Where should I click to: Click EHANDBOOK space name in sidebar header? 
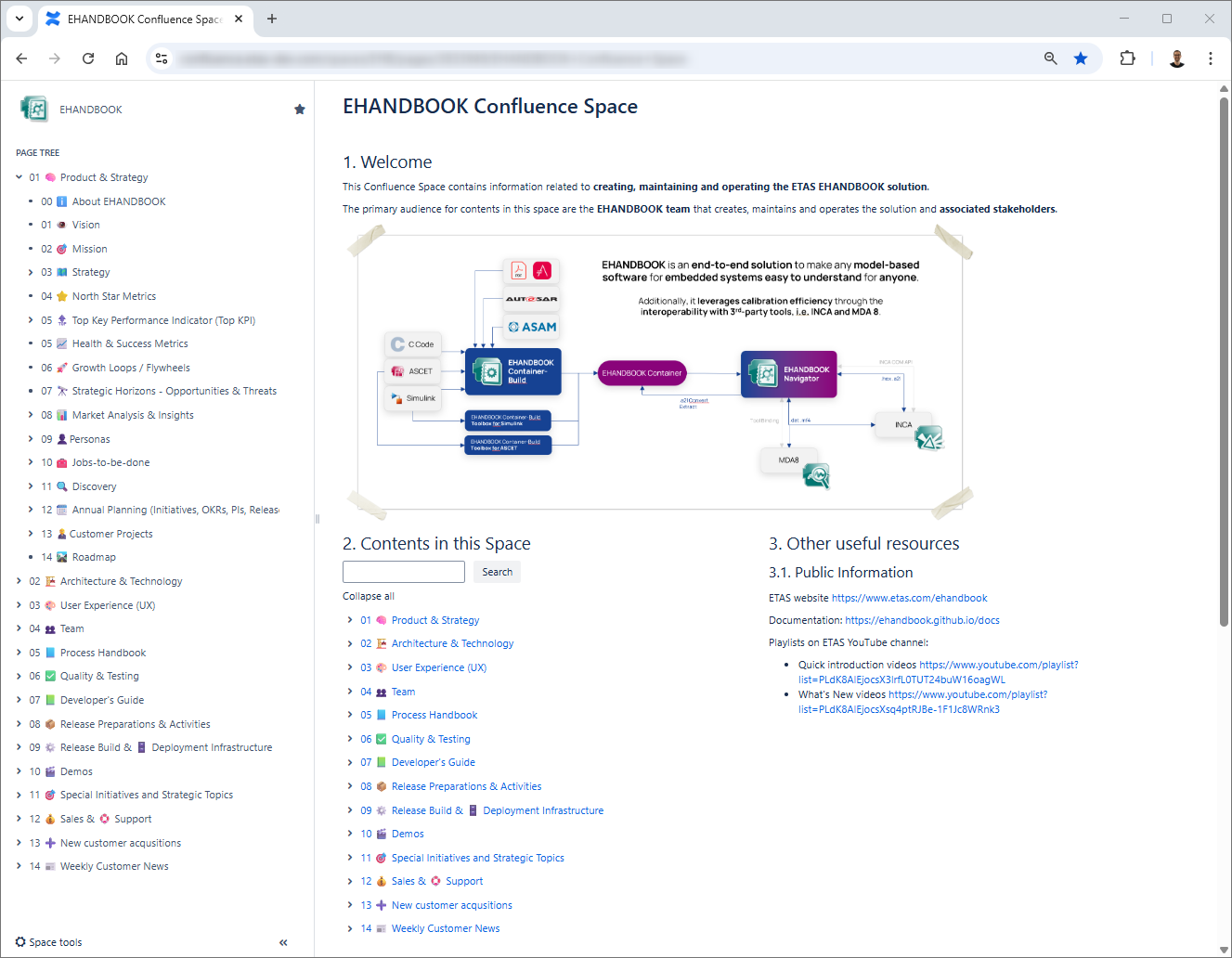91,110
